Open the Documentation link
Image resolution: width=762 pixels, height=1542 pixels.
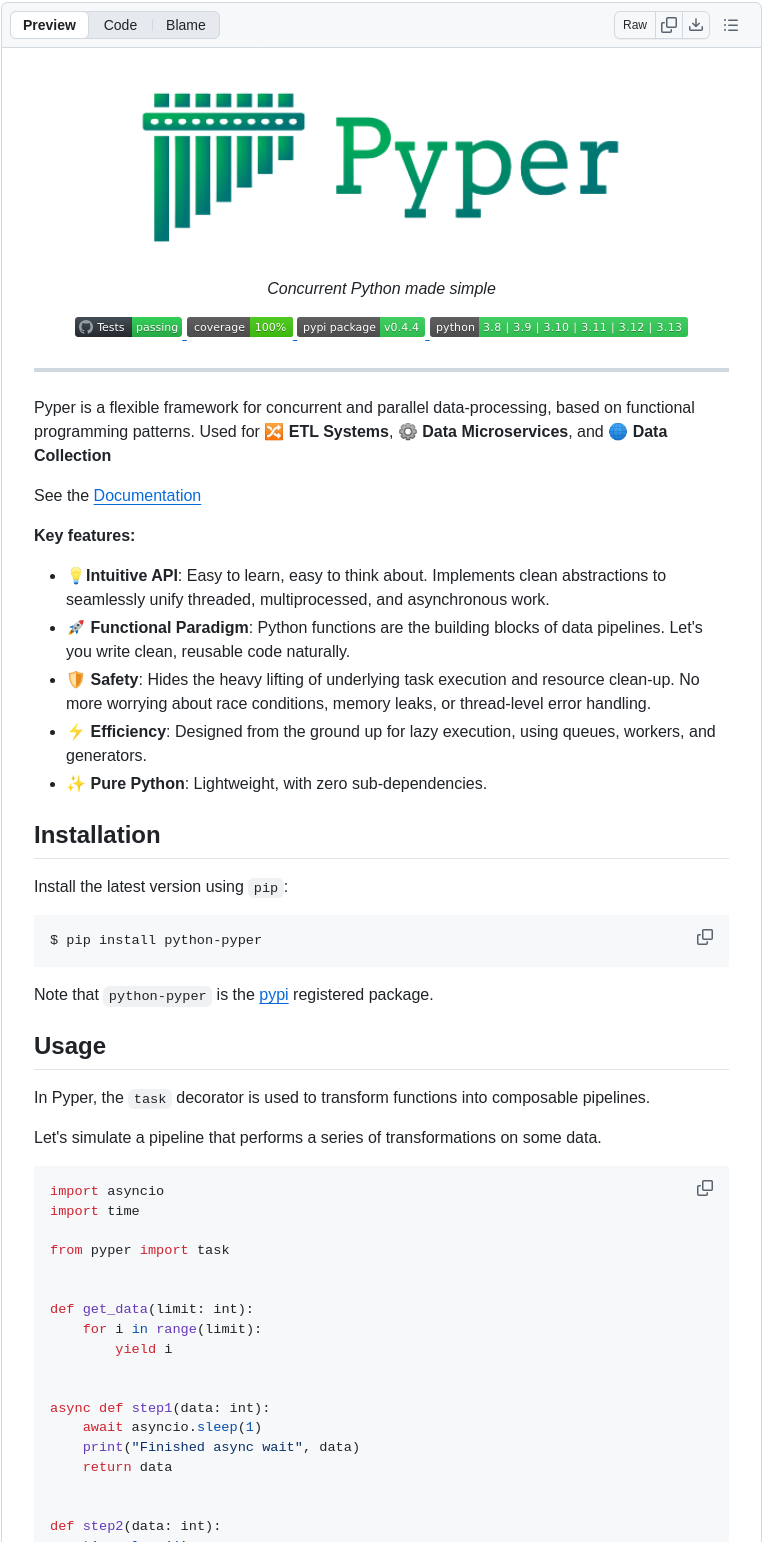point(147,495)
